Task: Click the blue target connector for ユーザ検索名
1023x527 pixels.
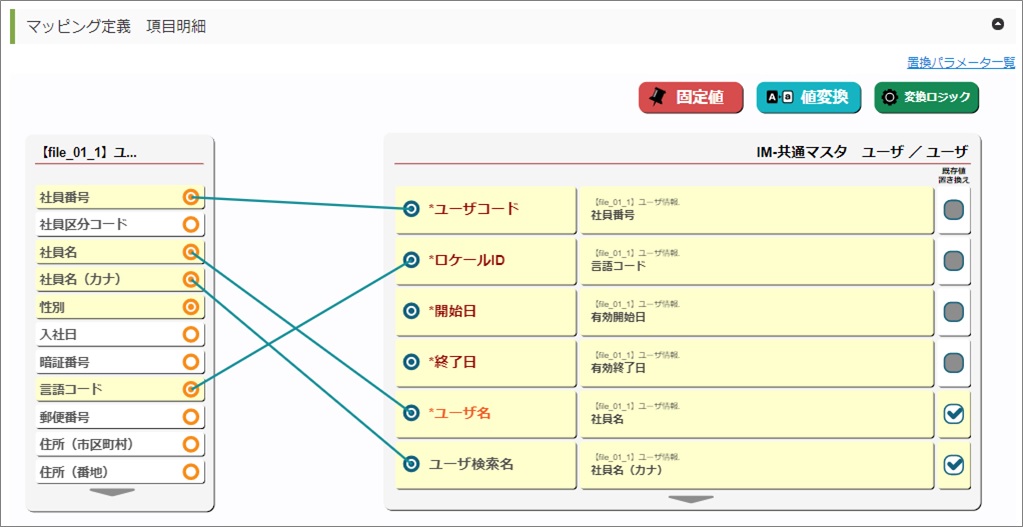Action: [410, 463]
